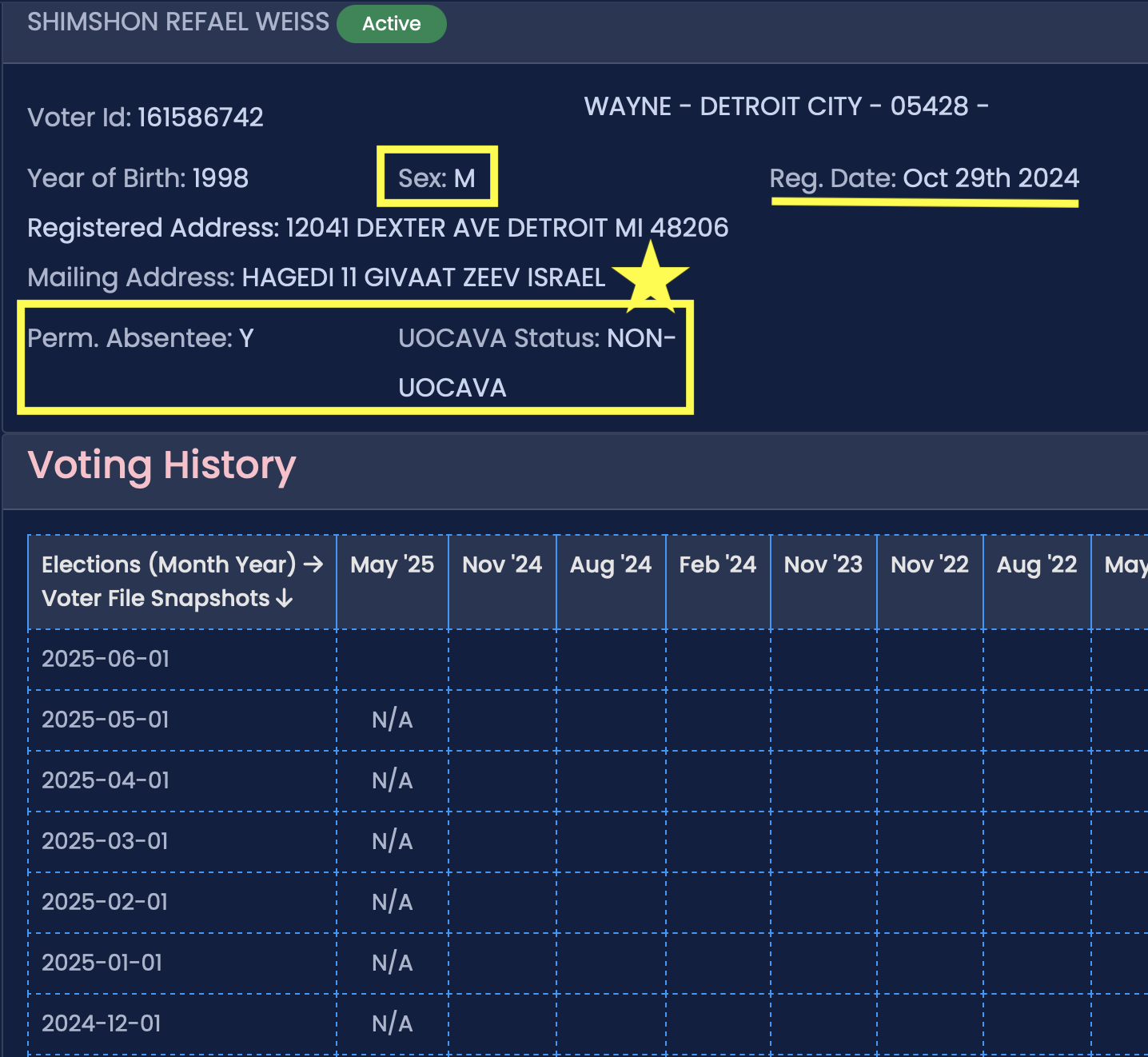The height and width of the screenshot is (1057, 1148).
Task: Click the Voting History heading
Action: [x=162, y=465]
